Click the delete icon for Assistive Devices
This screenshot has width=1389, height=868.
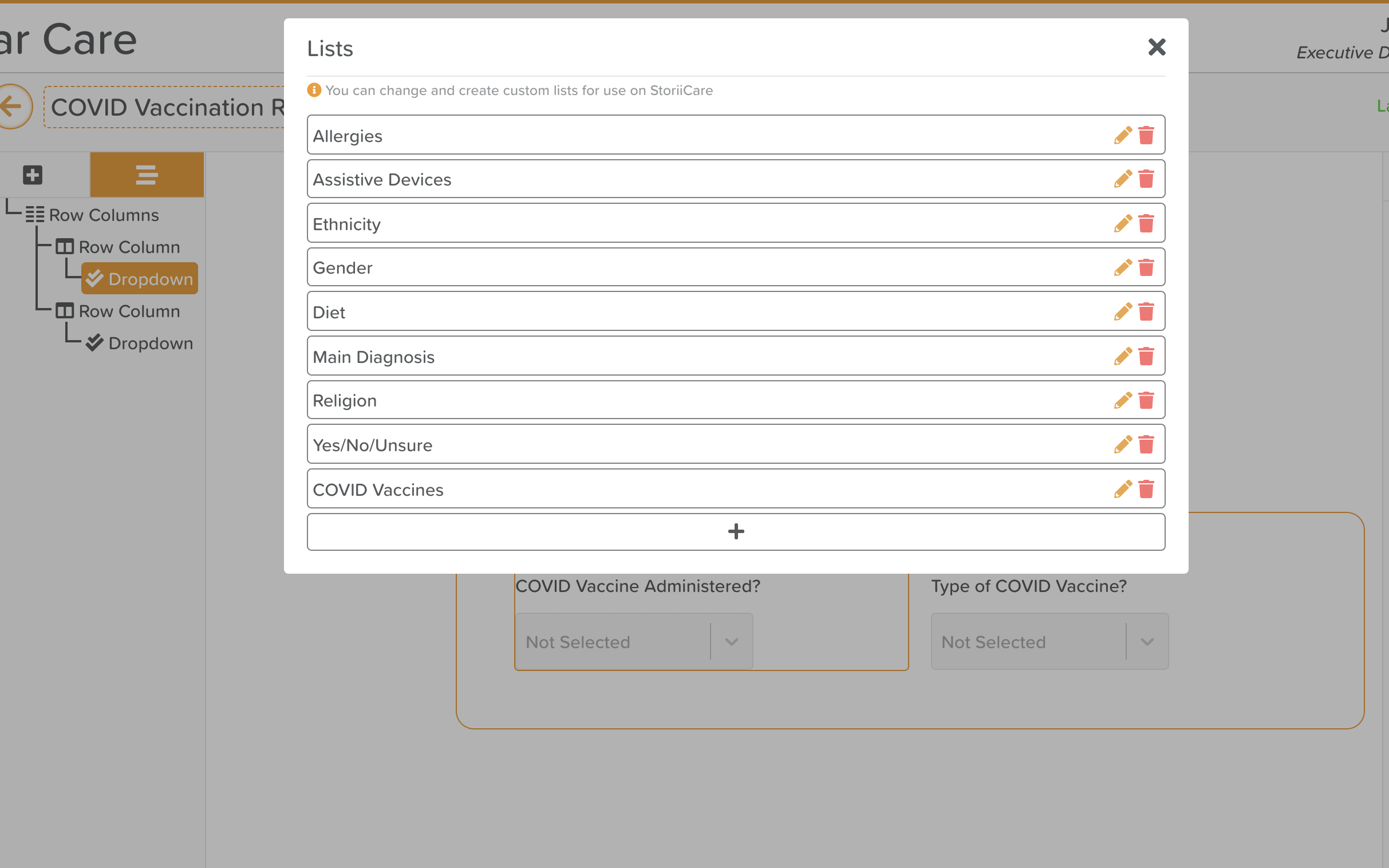pyautogui.click(x=1146, y=179)
